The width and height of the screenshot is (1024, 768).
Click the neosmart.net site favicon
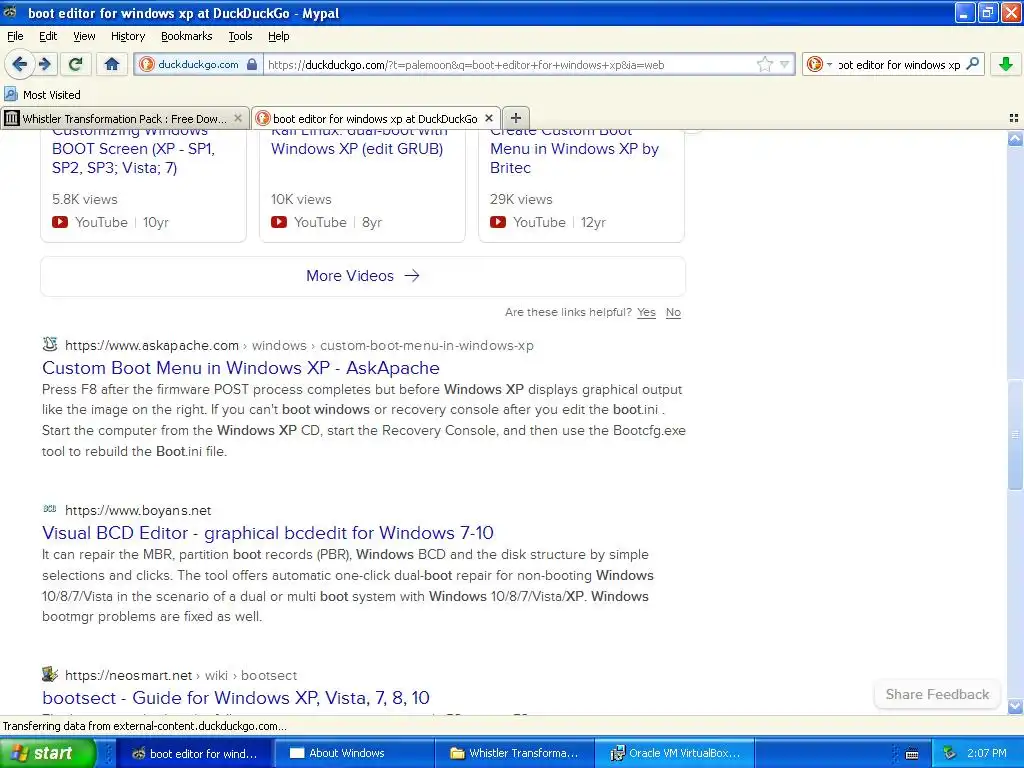pyautogui.click(x=50, y=674)
